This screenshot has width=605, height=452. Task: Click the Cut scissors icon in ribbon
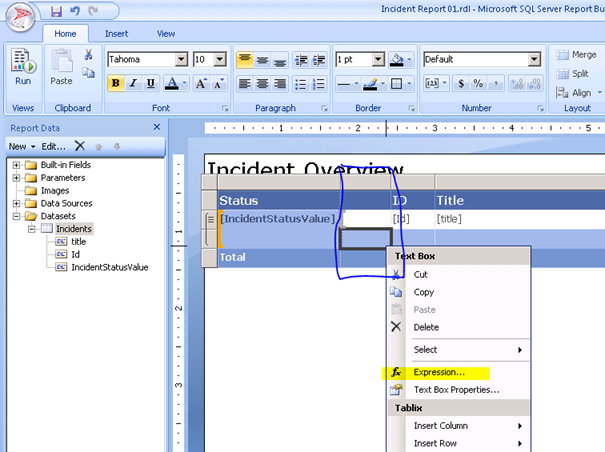[88, 55]
